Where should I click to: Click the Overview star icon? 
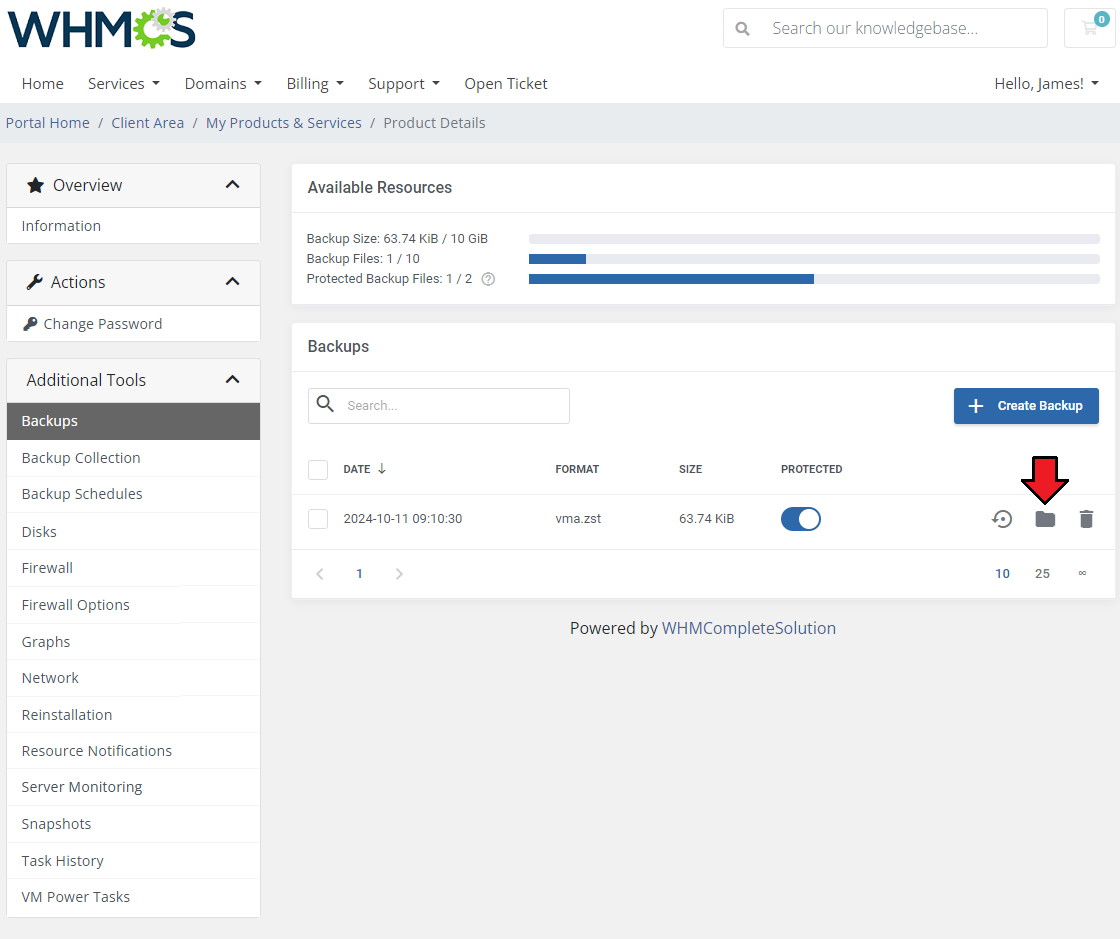[35, 186]
